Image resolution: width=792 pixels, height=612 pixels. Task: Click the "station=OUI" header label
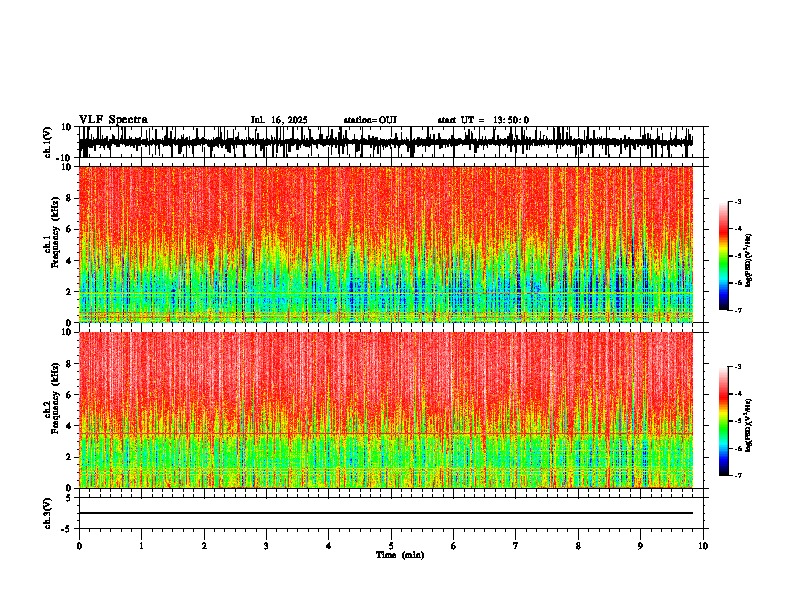point(370,120)
